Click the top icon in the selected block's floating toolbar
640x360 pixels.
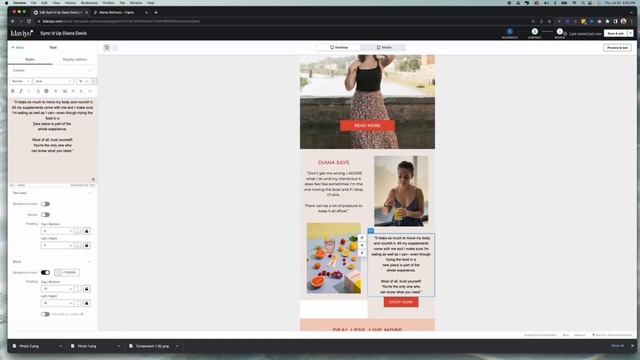pos(362,238)
